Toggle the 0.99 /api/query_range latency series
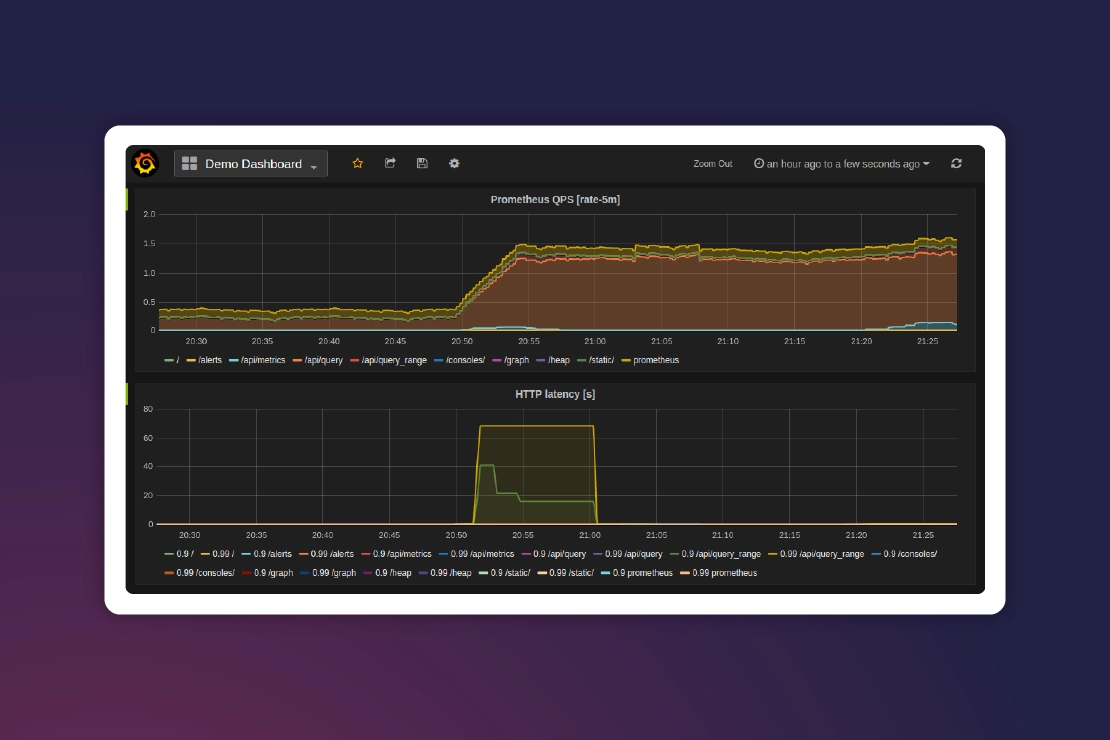The height and width of the screenshot is (740, 1110). 816,554
